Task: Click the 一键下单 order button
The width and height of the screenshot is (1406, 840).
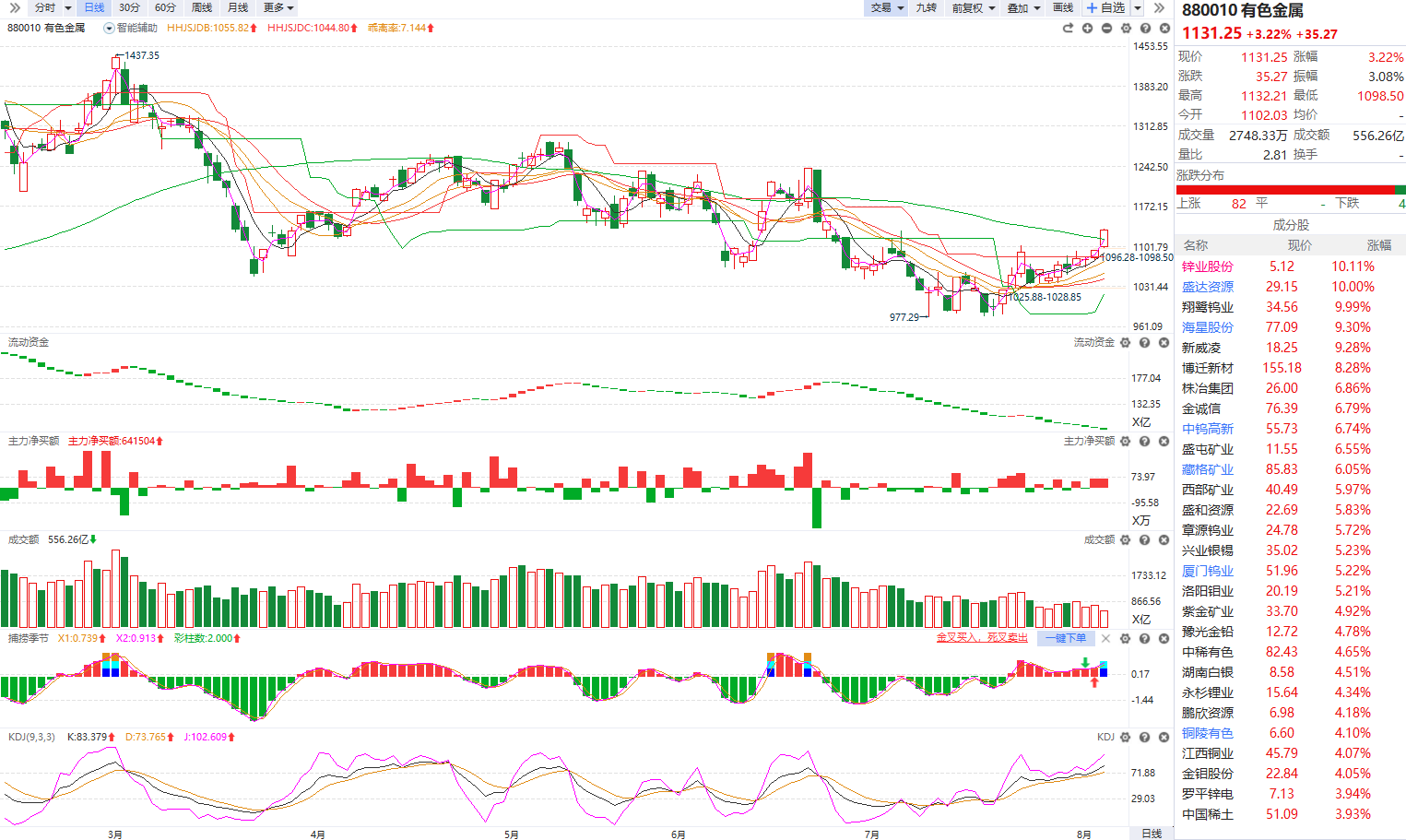Action: pos(1065,638)
